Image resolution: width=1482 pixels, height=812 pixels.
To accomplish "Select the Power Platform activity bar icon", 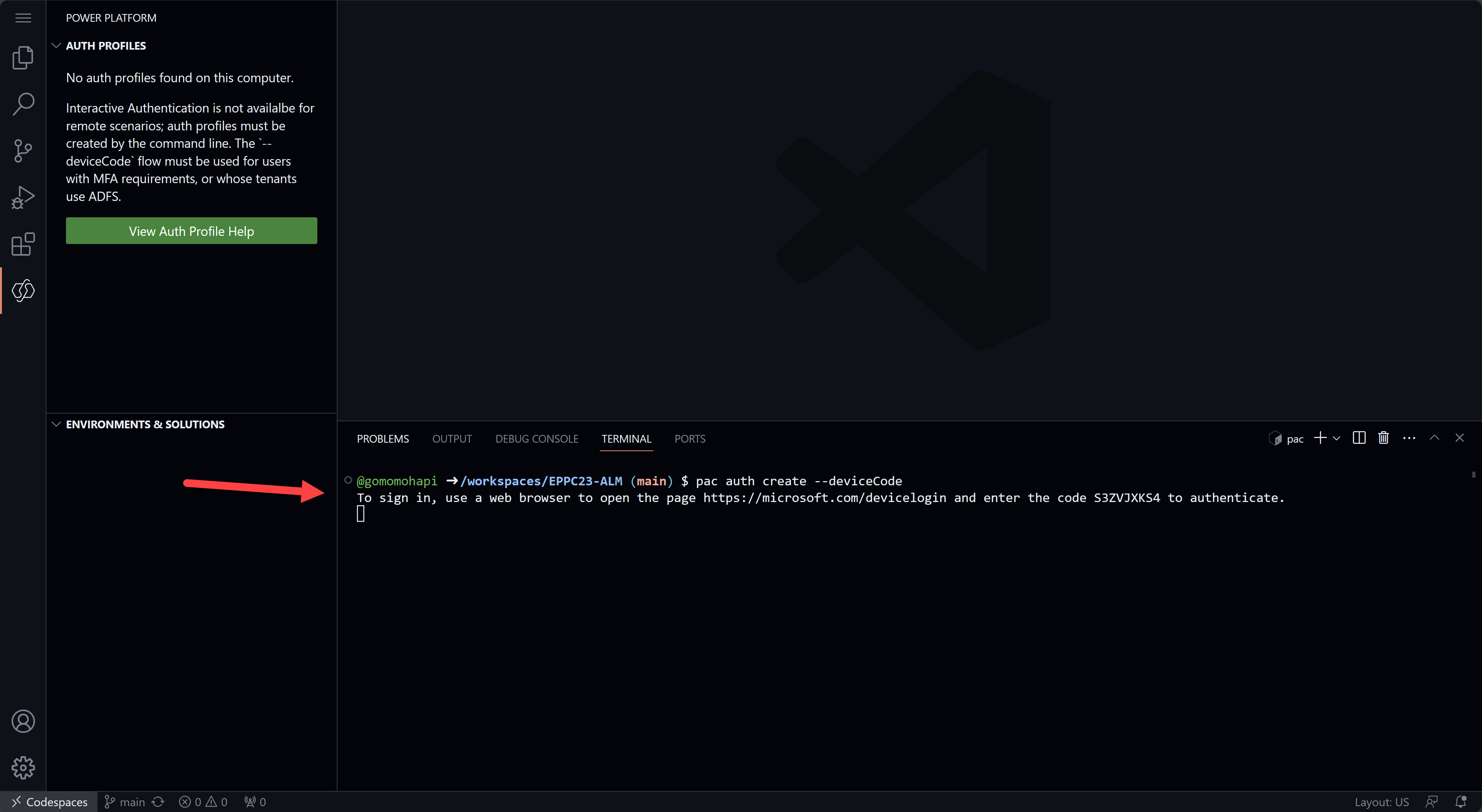I will (23, 291).
